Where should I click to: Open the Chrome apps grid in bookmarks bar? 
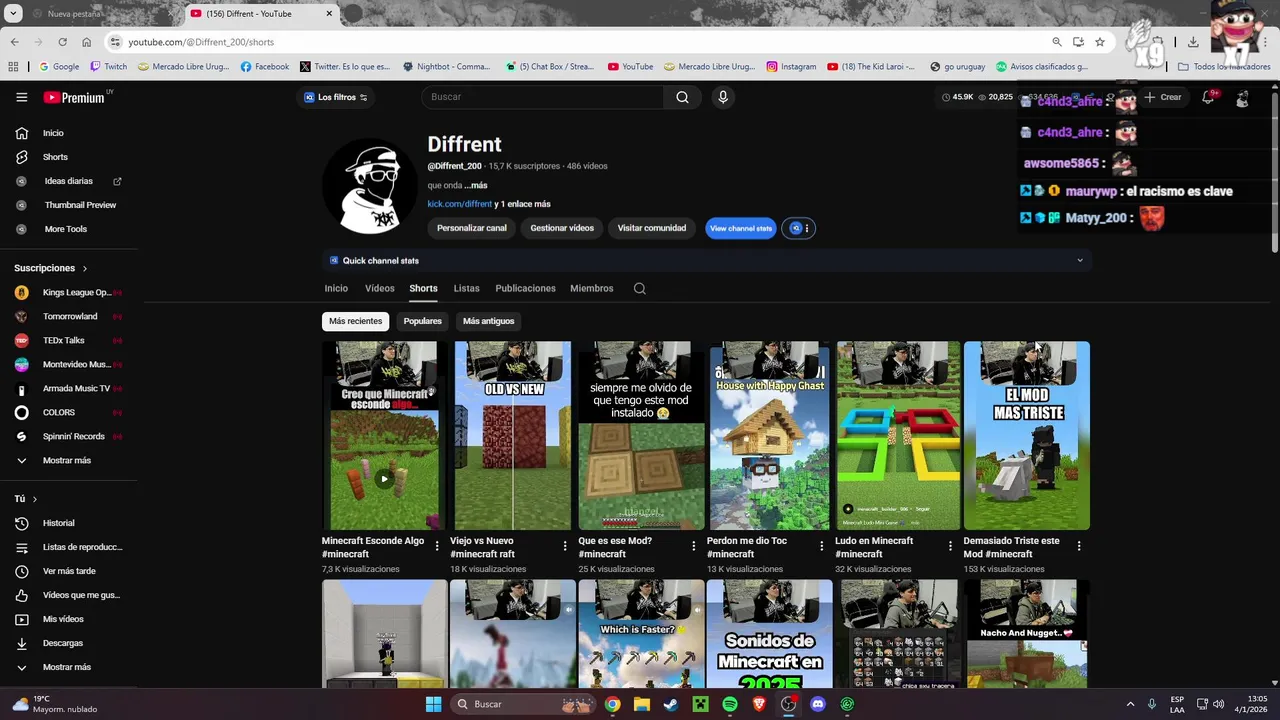[13, 67]
